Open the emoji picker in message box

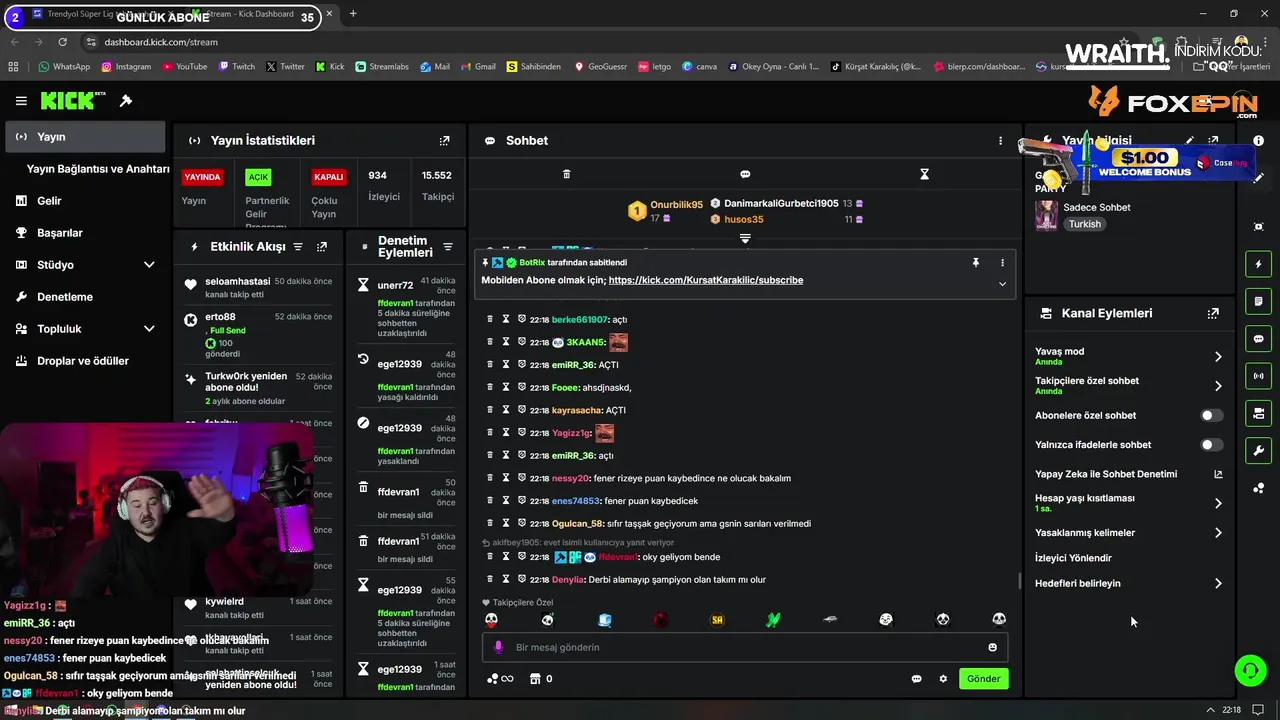pos(992,647)
